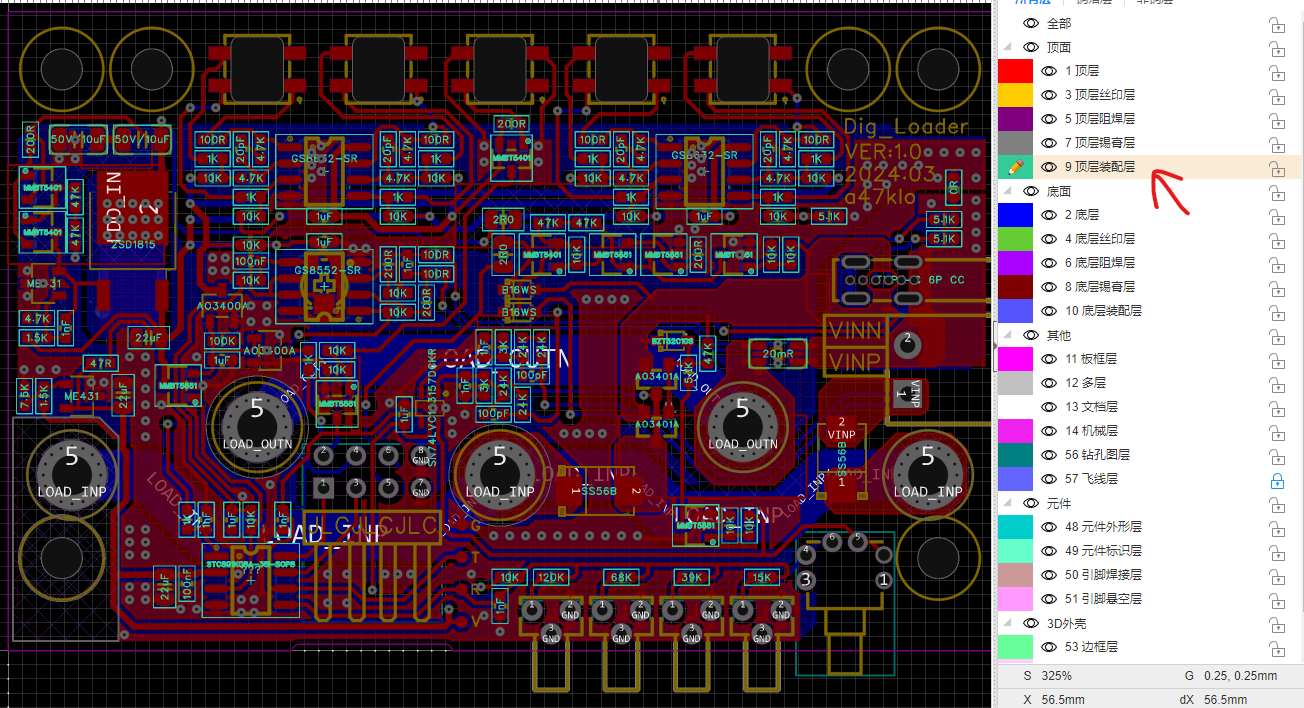Lock layer 10 底层装配层 padlock
Screen dimensions: 1304x708
(1276, 312)
